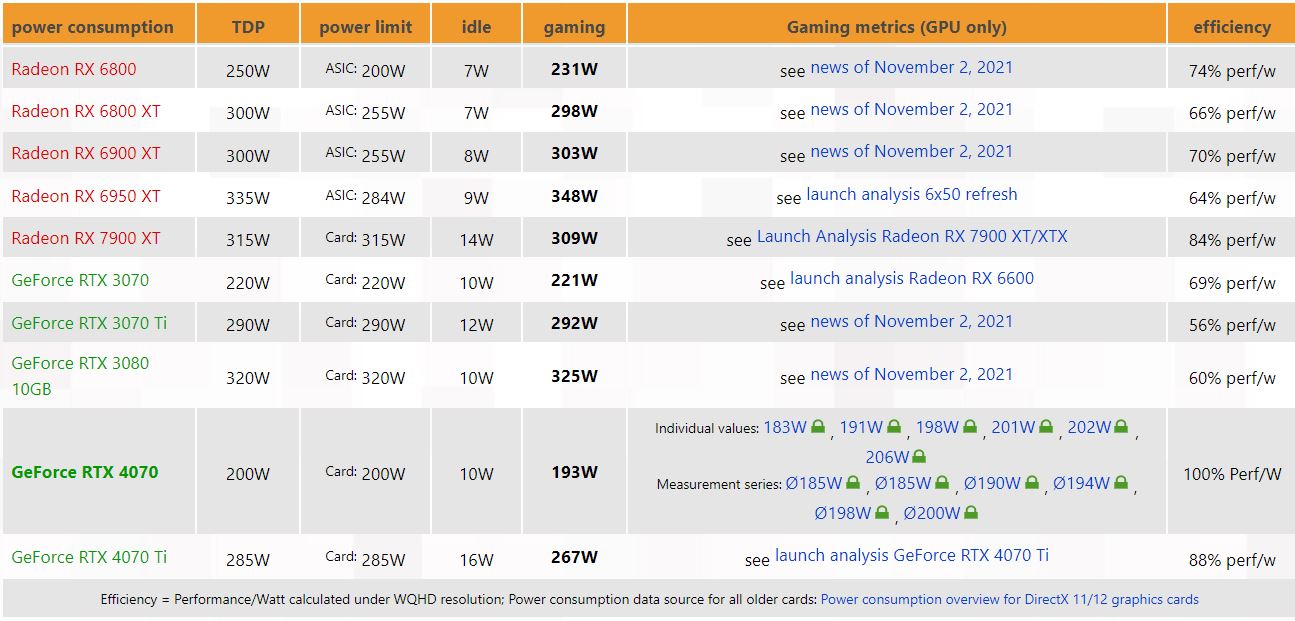Click the lock icon after 191W
This screenshot has width=1295, height=621.
[x=894, y=427]
